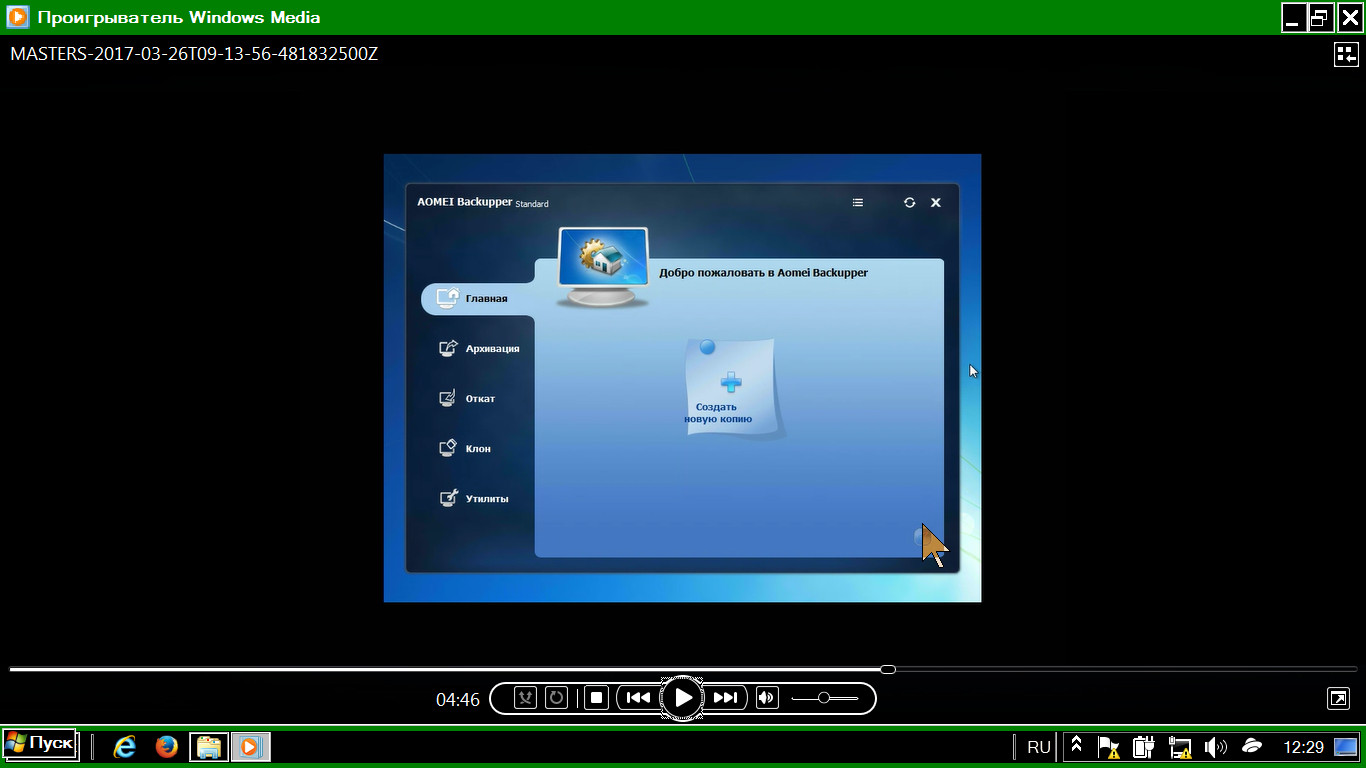Skip to the next track
The height and width of the screenshot is (768, 1366).
pos(726,698)
